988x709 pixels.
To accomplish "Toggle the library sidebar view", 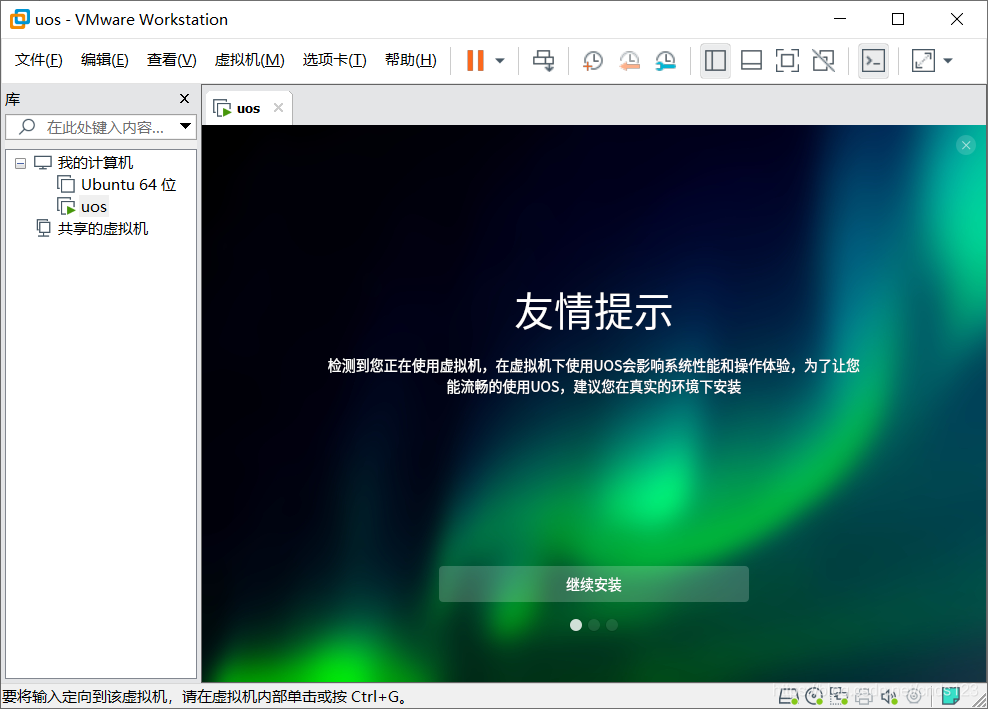I will tap(715, 61).
